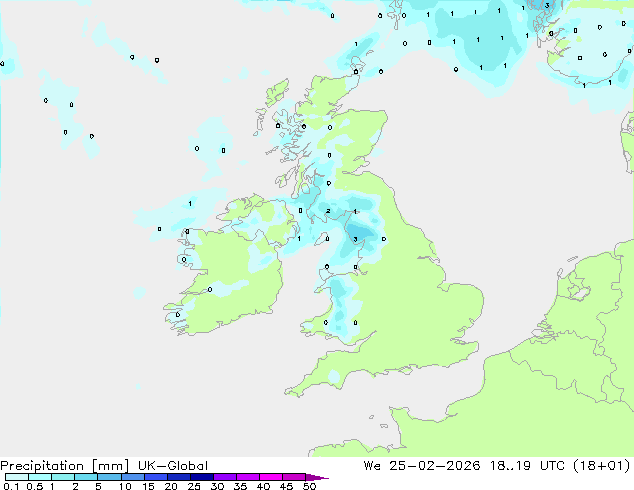Click the '25' legend scale label

pos(194,486)
